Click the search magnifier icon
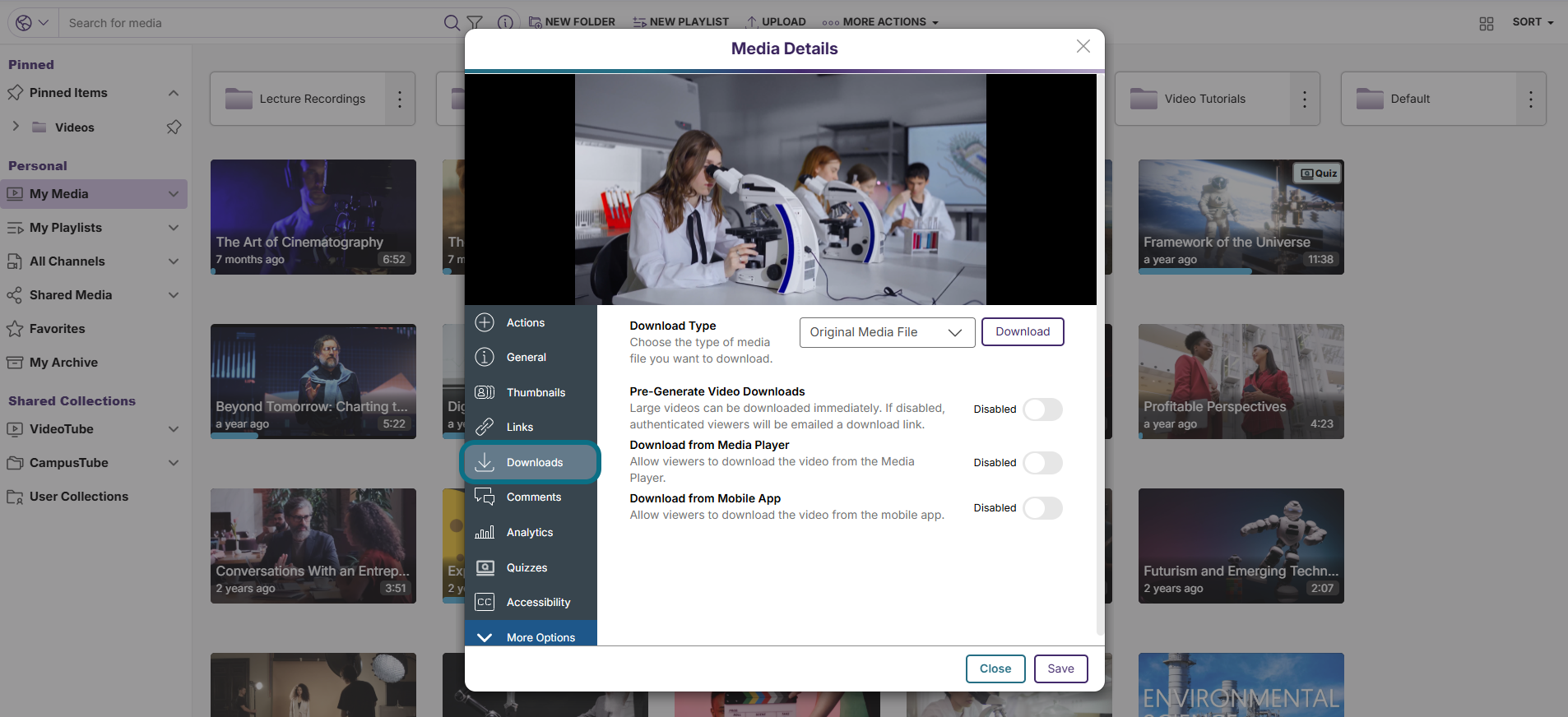Viewport: 1568px width, 717px height. (452, 23)
